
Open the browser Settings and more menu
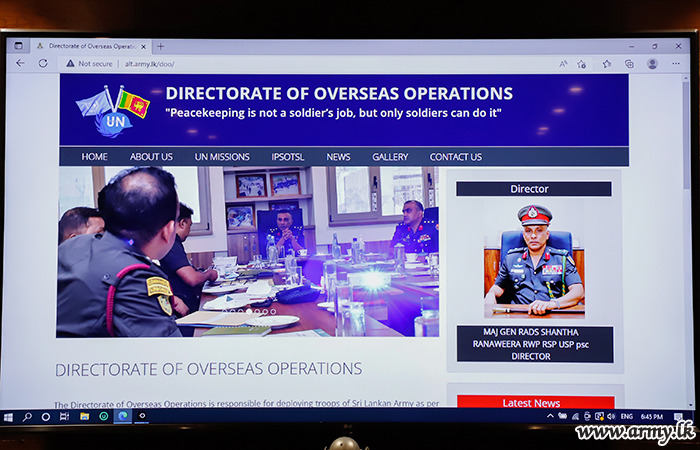click(x=675, y=64)
